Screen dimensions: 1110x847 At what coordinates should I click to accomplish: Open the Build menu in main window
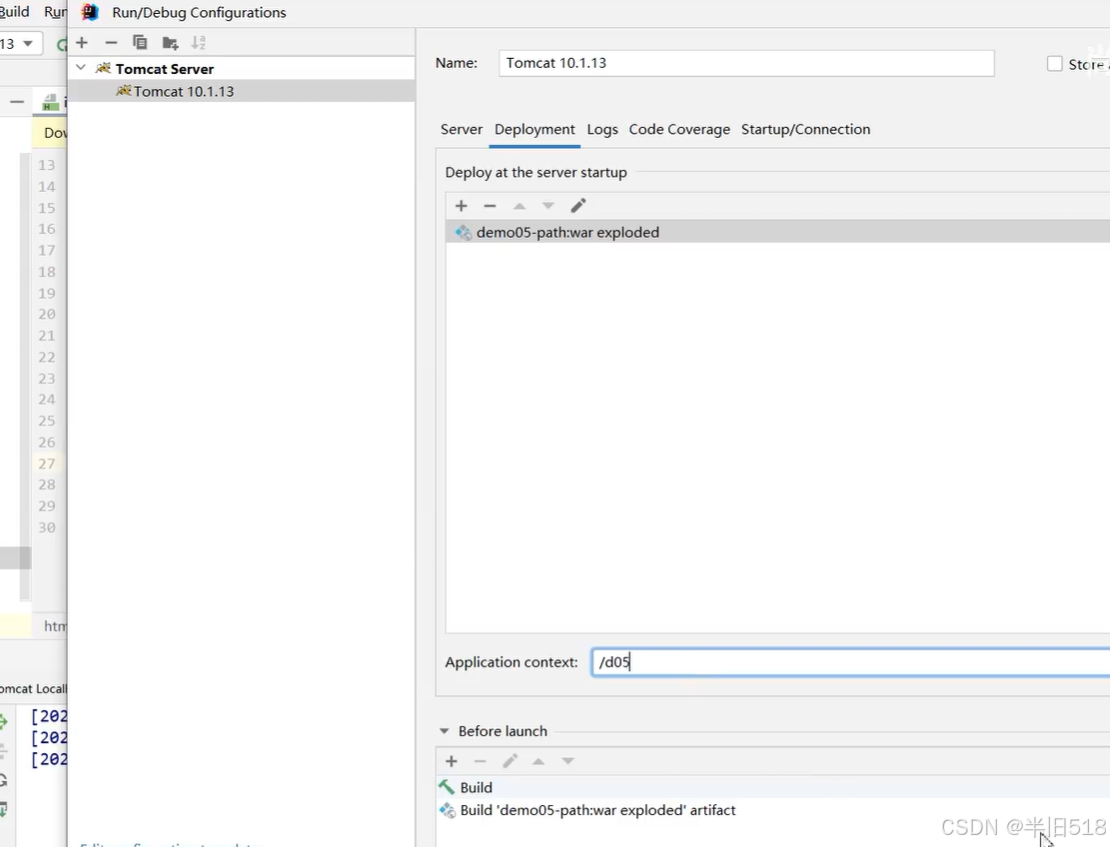point(14,12)
